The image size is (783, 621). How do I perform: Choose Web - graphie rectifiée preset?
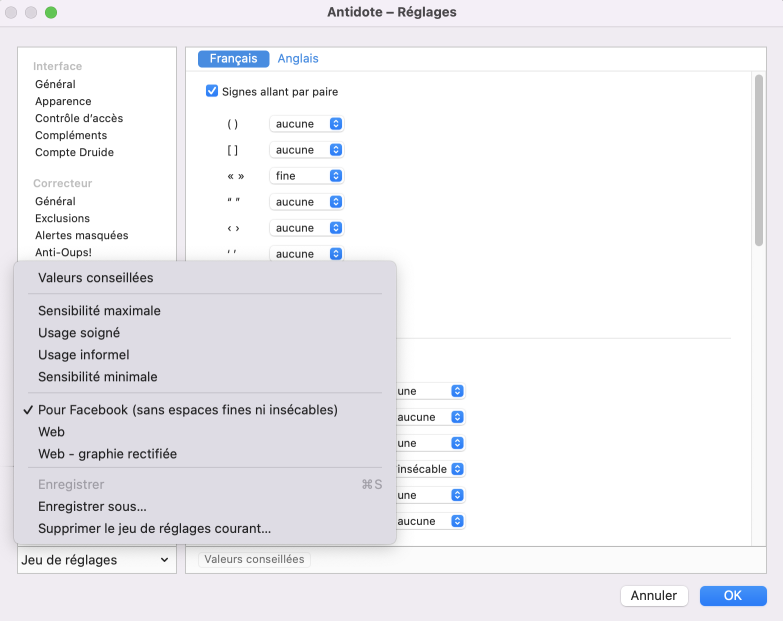click(x=107, y=454)
